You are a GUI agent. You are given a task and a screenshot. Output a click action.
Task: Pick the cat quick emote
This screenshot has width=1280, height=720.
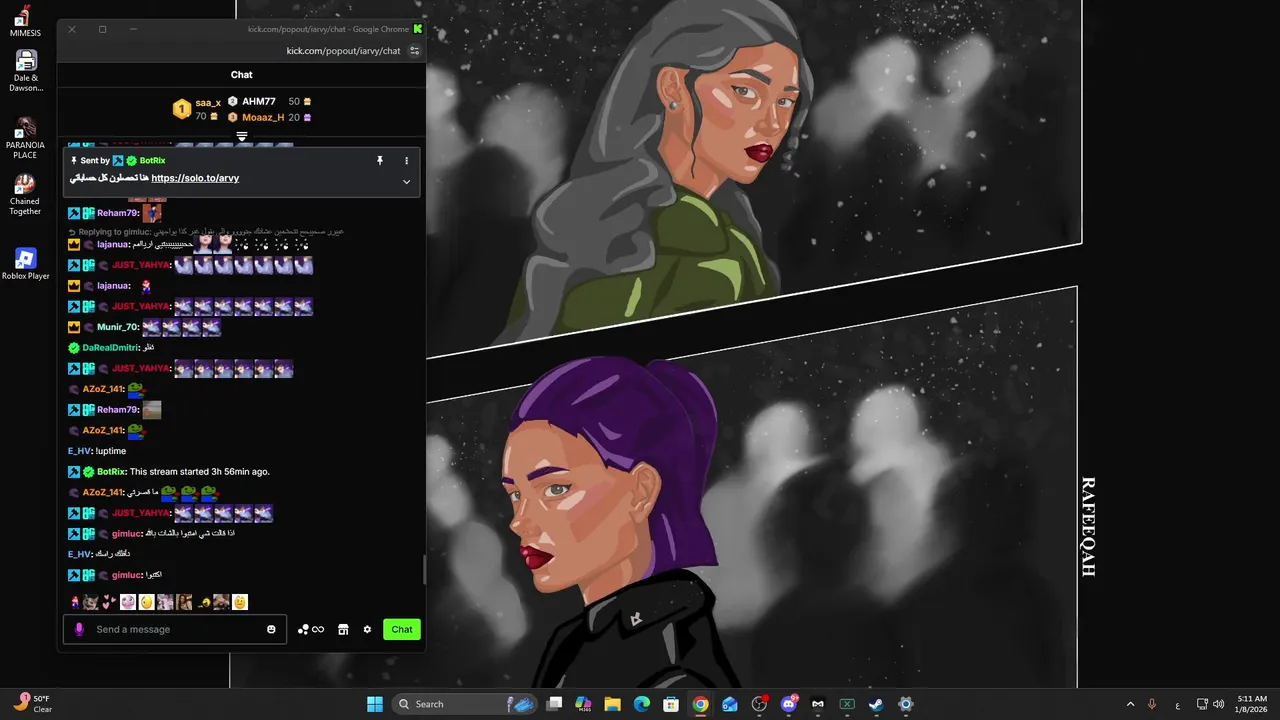91,602
